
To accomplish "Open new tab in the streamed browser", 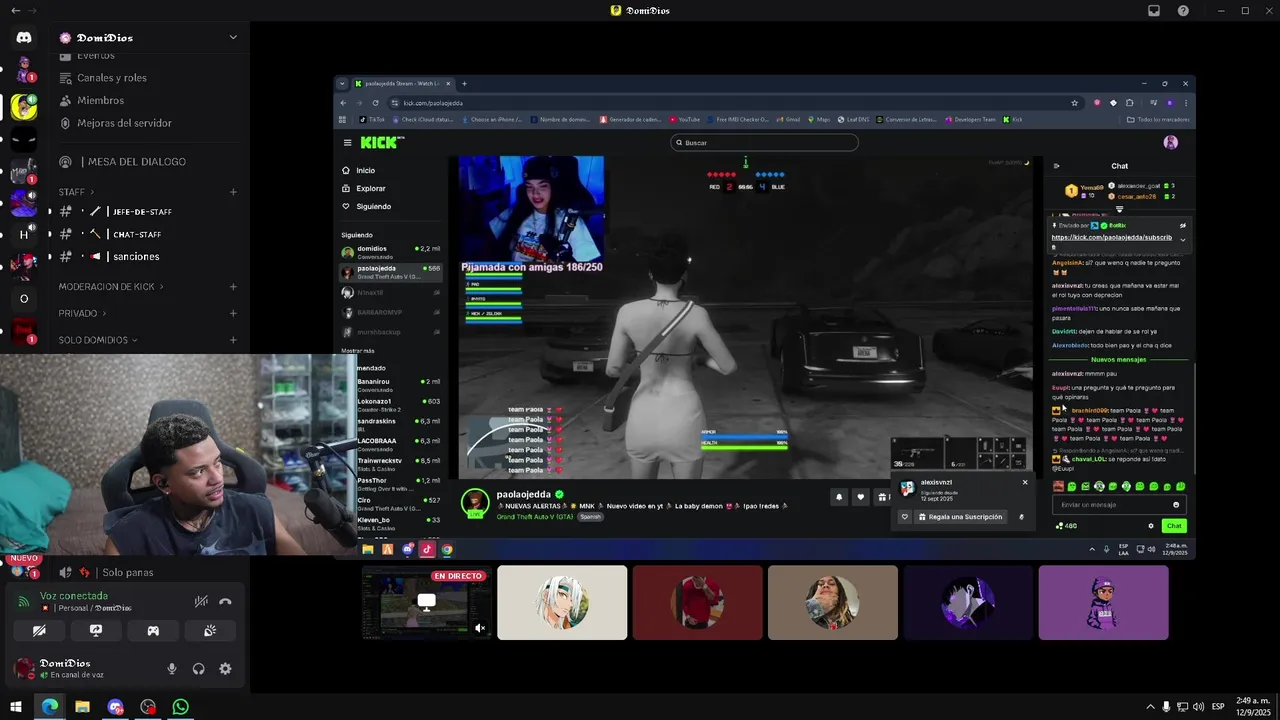I will 464,84.
